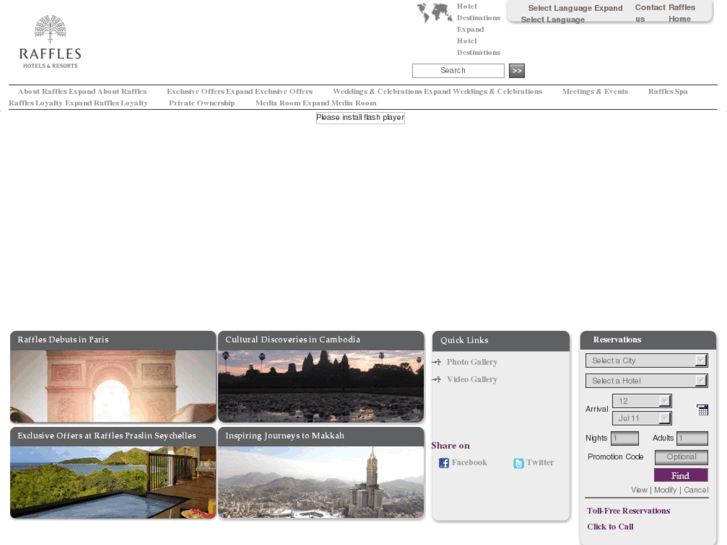The width and height of the screenshot is (727, 545).
Task: Open the Select a City dropdown
Action: [646, 360]
